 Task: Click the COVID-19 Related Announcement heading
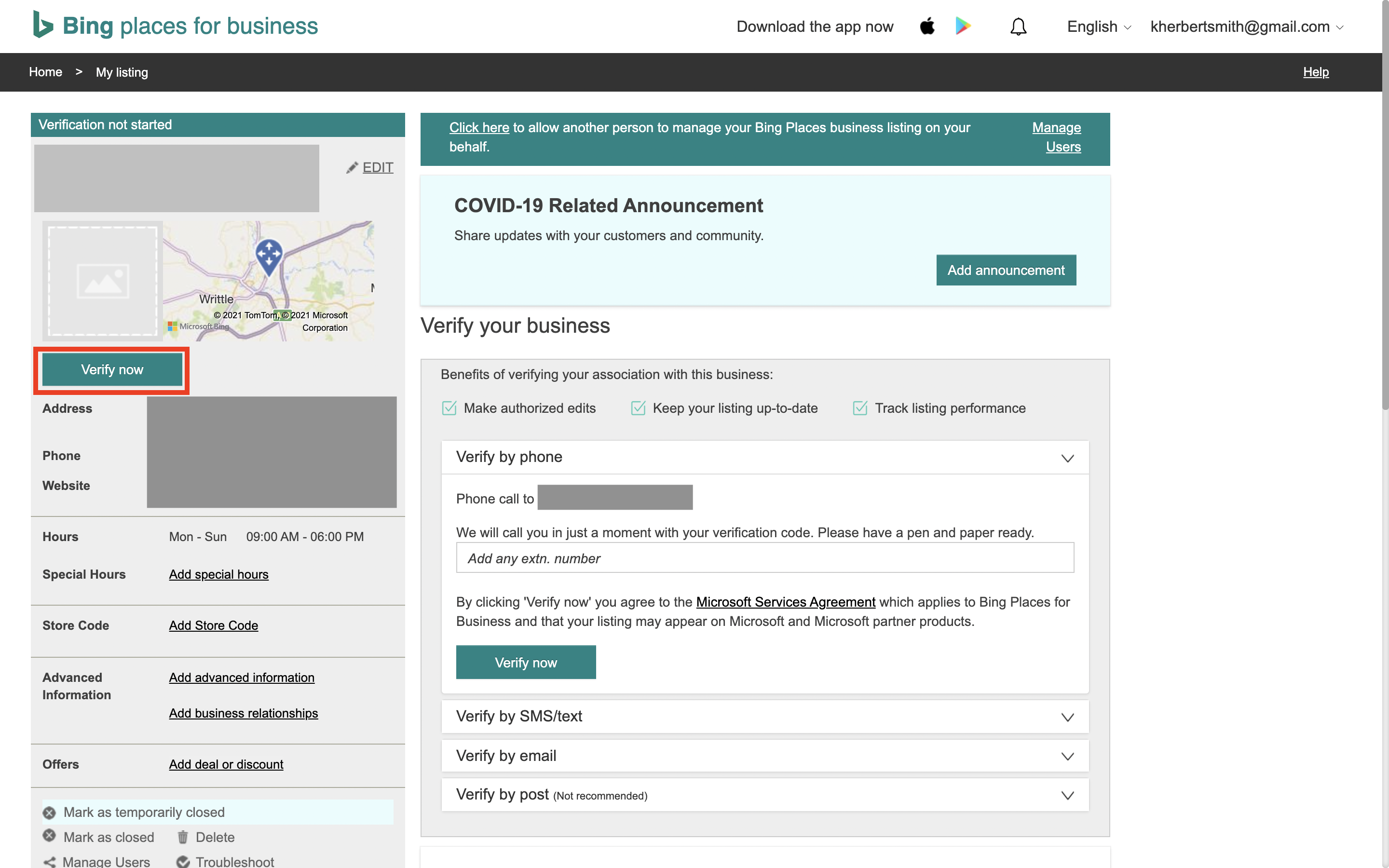(x=608, y=205)
